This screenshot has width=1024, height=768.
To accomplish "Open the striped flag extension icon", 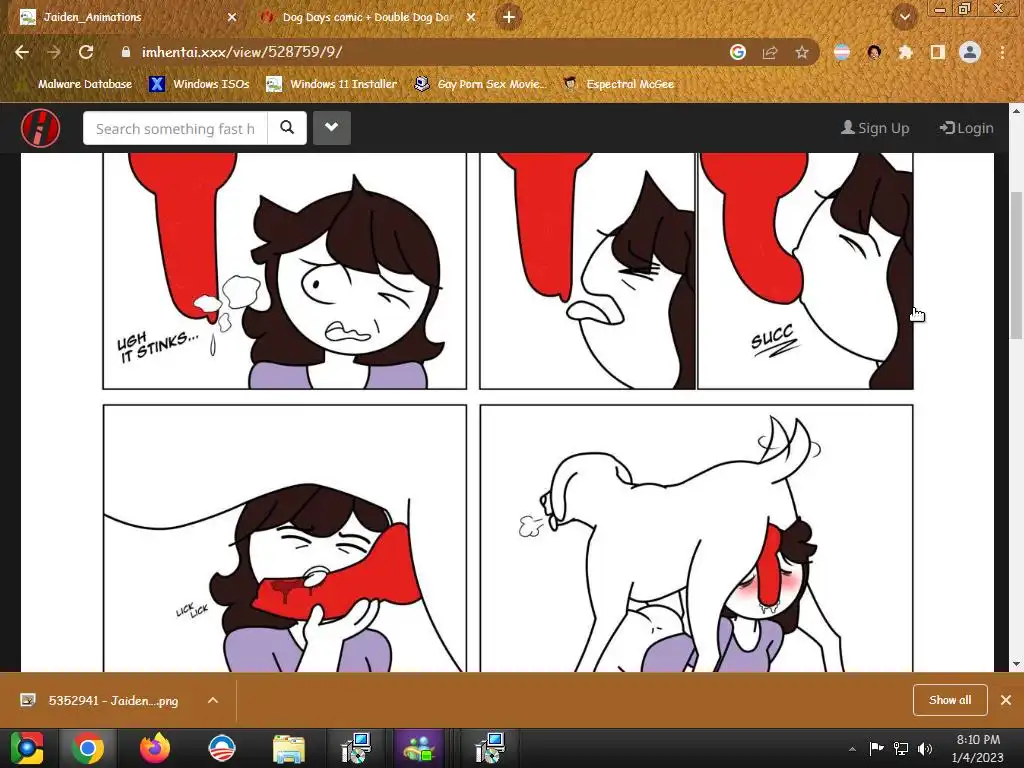I will [x=842, y=52].
